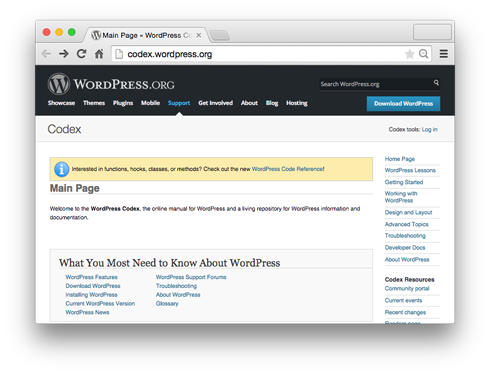
Task: Open the Blog menu item
Action: pos(272,103)
